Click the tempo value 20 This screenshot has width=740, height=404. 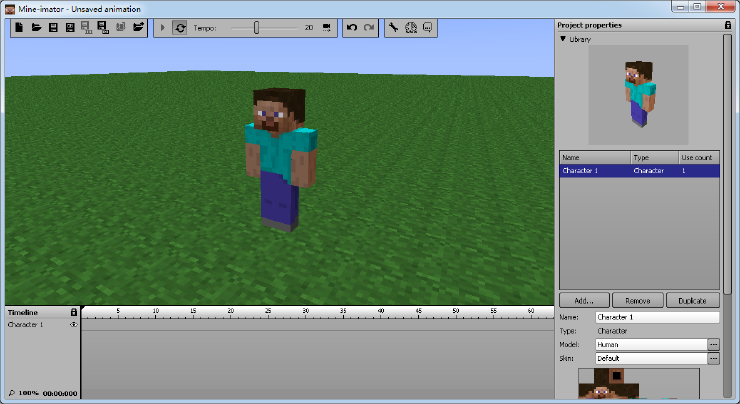(x=309, y=28)
